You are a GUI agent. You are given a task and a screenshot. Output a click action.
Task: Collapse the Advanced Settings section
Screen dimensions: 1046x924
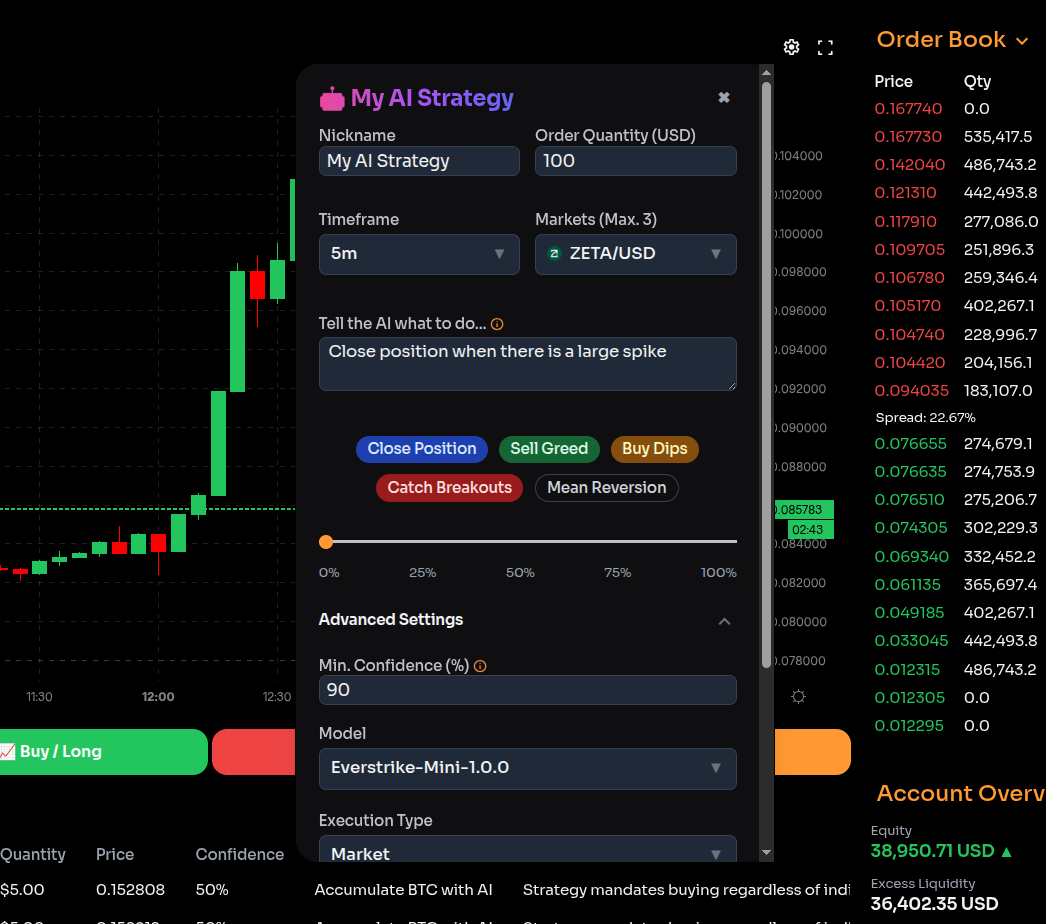click(x=724, y=621)
